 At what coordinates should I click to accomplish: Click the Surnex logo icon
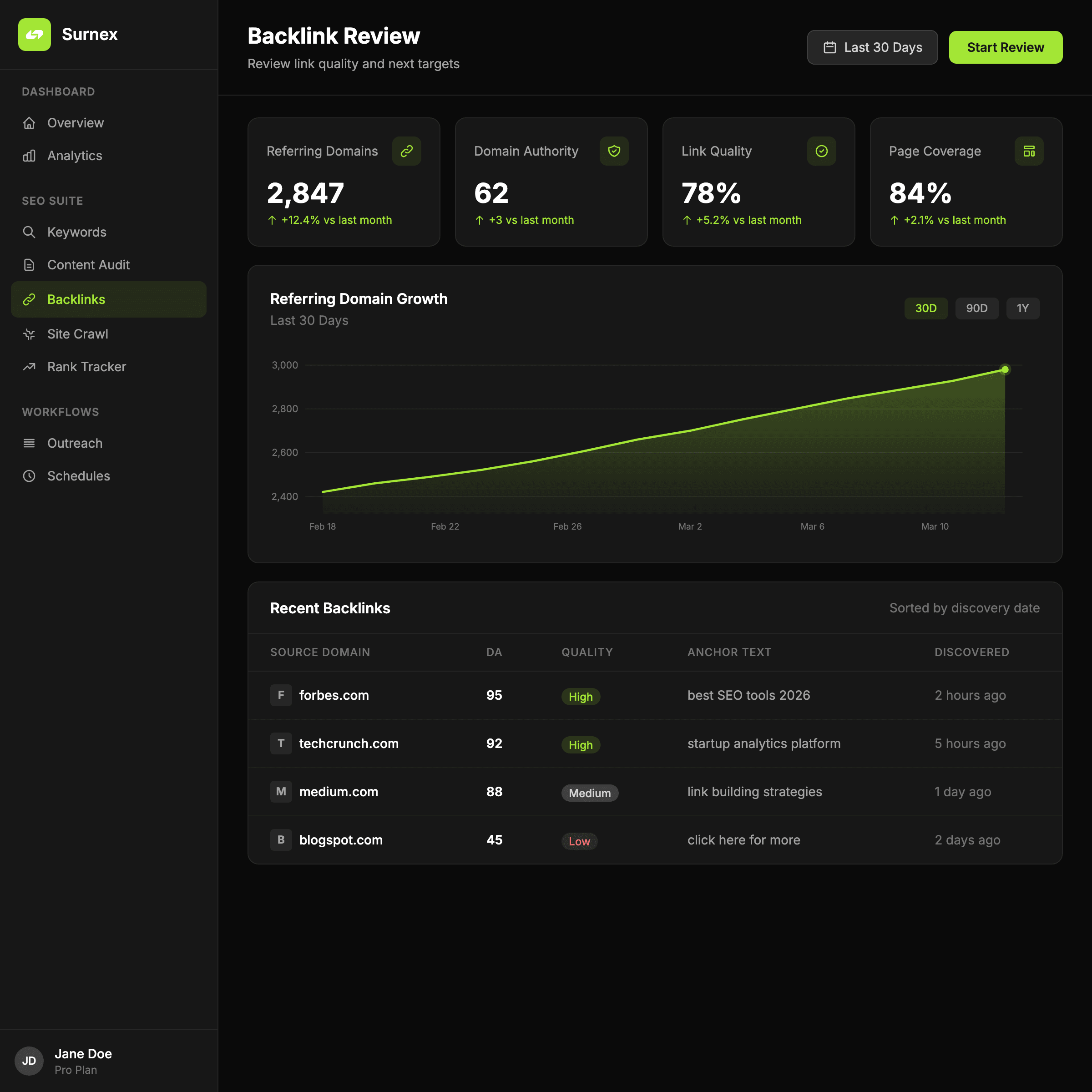(35, 35)
